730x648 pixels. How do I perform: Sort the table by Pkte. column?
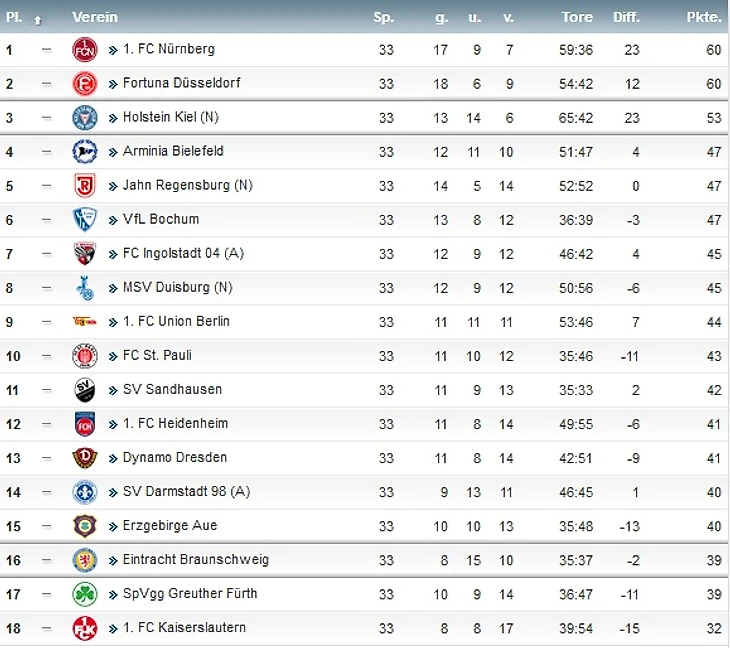pyautogui.click(x=704, y=17)
